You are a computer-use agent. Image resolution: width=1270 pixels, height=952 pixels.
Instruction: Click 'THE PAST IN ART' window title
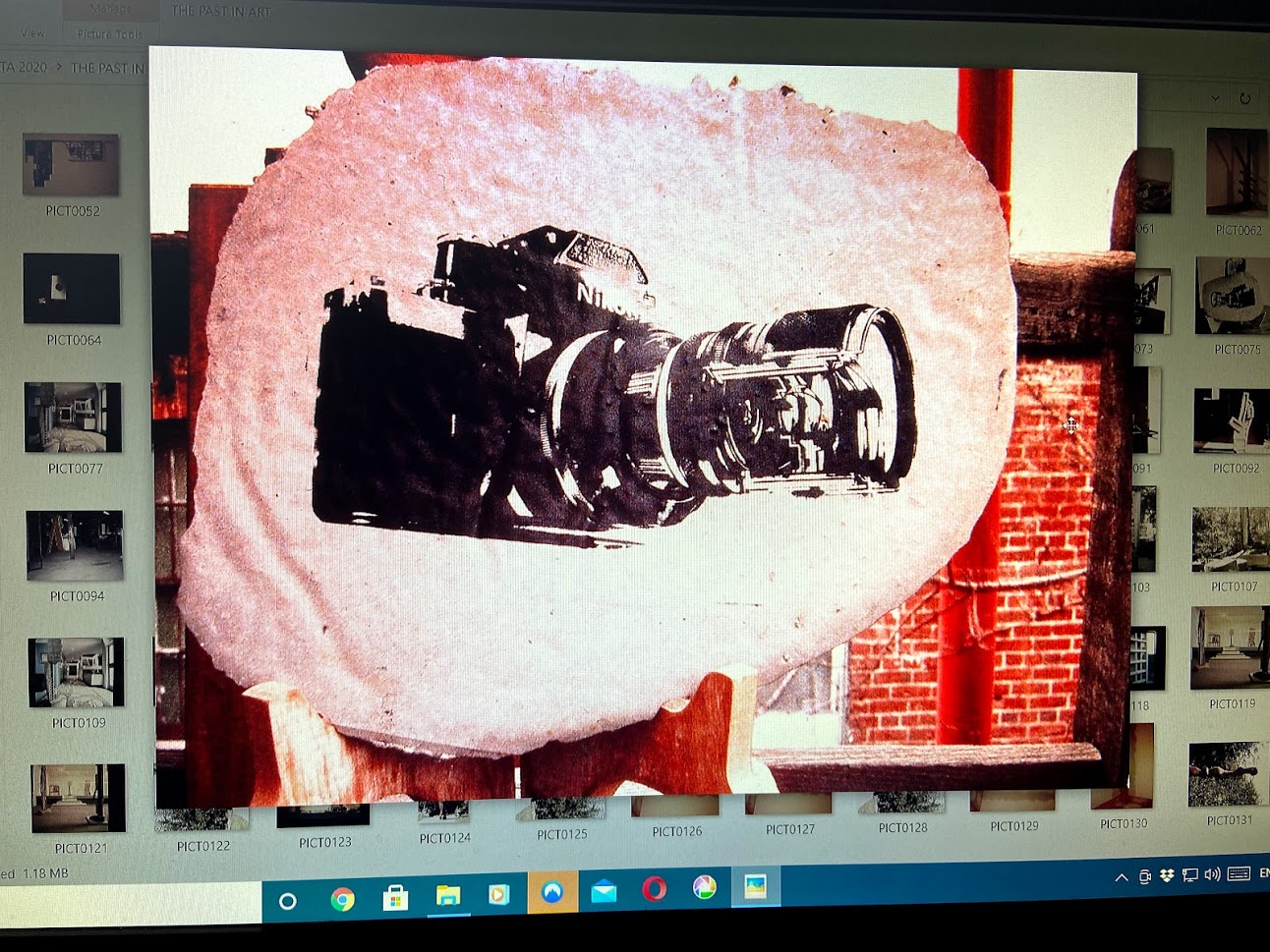(222, 11)
